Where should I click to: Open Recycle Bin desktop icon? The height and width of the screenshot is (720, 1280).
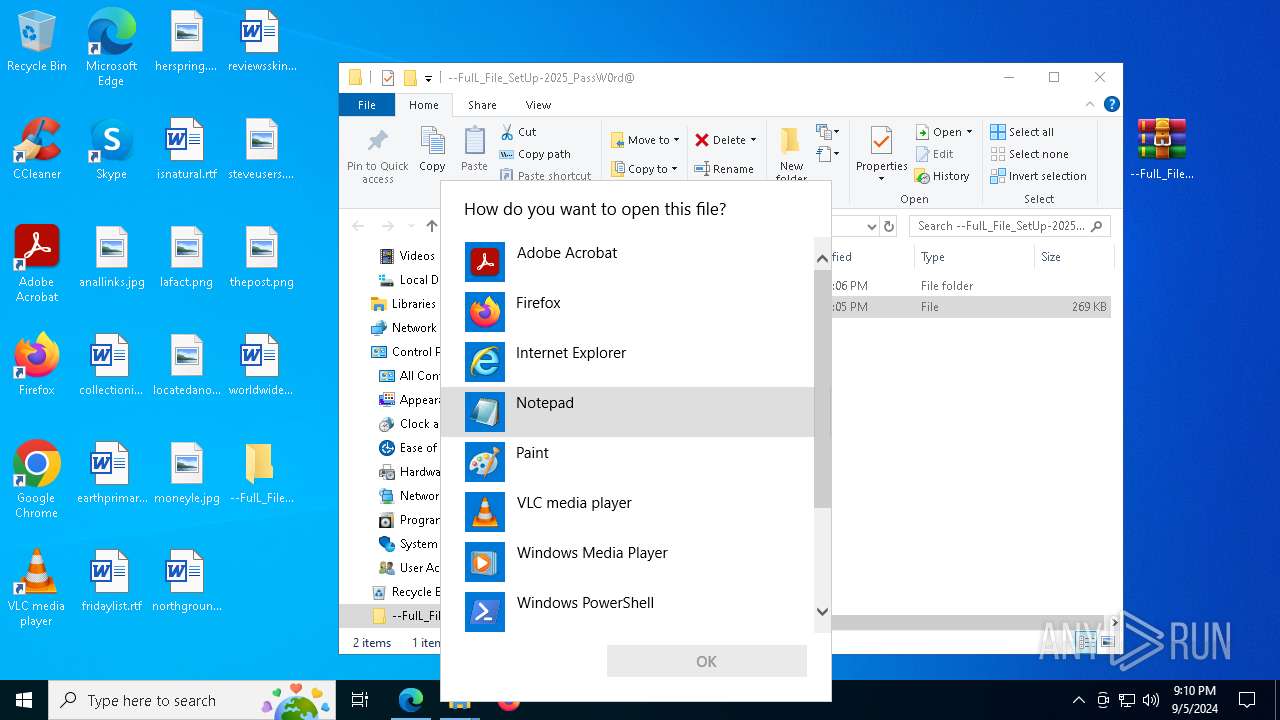(37, 42)
